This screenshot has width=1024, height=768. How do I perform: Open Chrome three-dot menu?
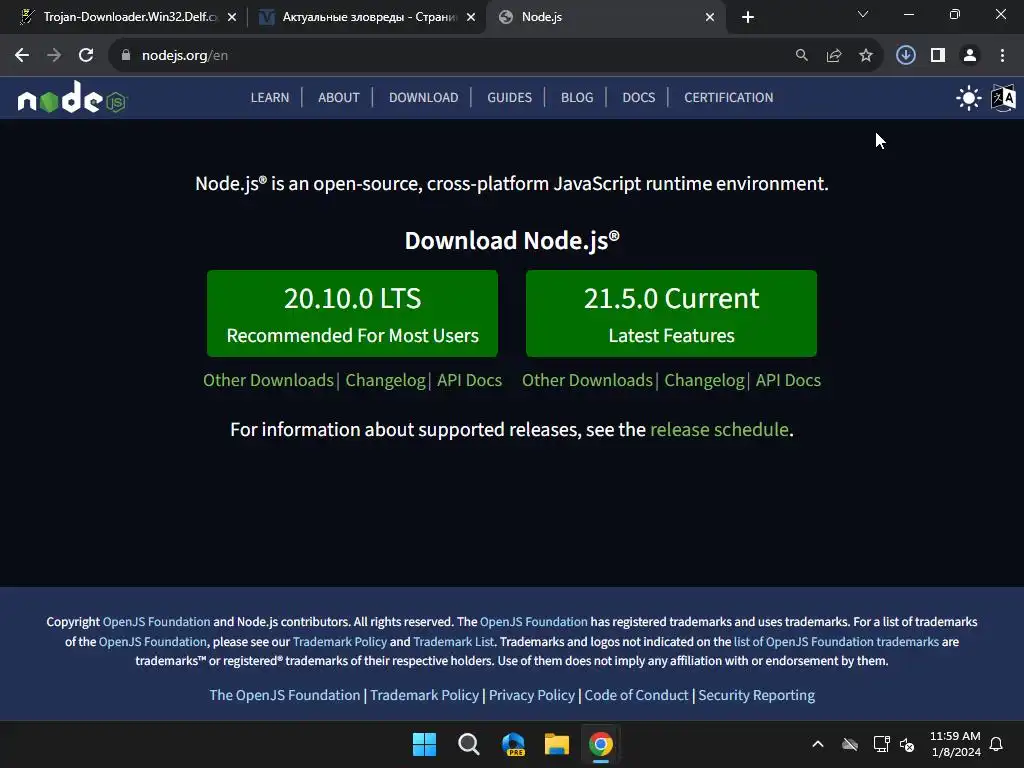[1002, 56]
